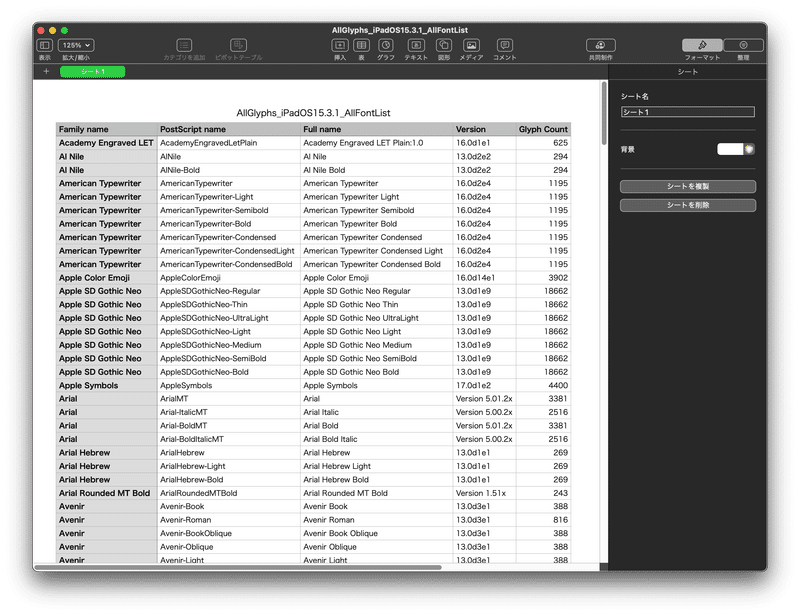Screen dimensions: 800x615
Task: Select the 17.0d1e2 version cell
Action: pos(484,385)
